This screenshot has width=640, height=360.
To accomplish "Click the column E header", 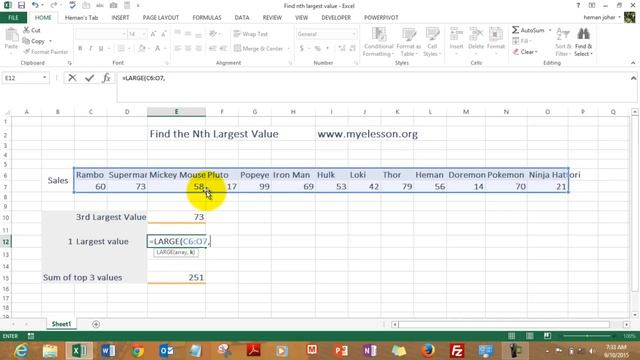I will pyautogui.click(x=176, y=112).
